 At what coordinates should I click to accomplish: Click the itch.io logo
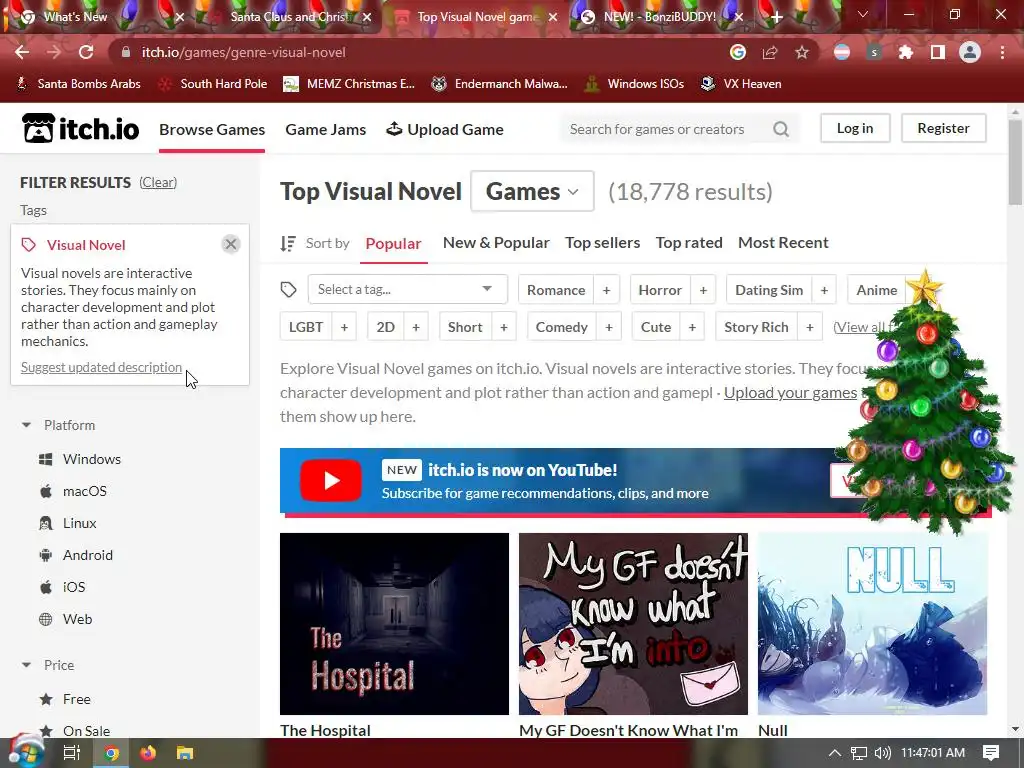(x=80, y=129)
